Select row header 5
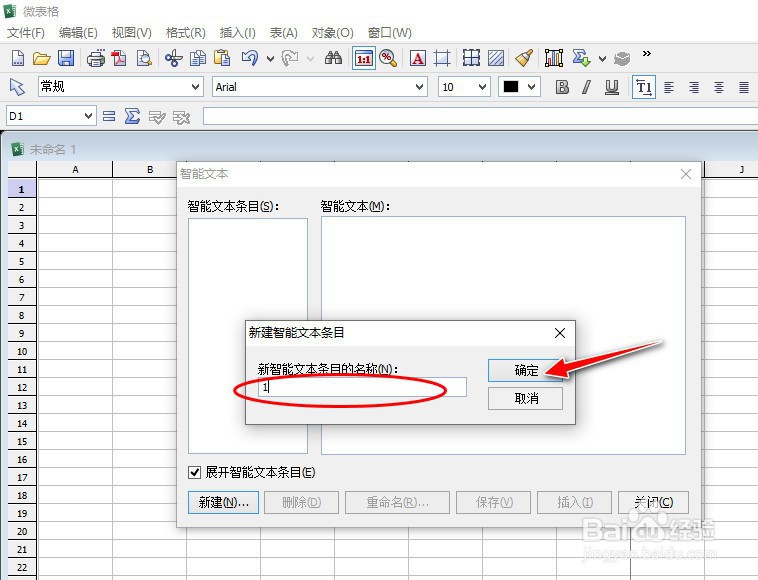 point(22,261)
